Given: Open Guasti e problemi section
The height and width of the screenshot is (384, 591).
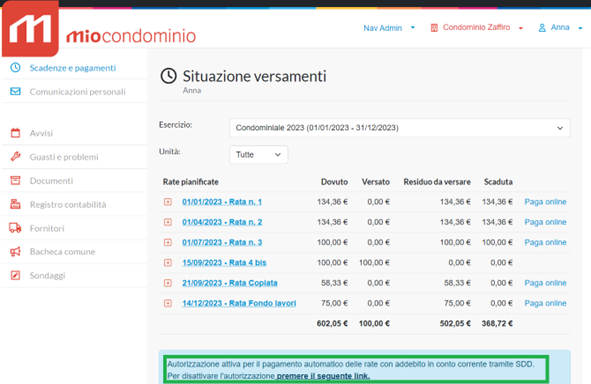Looking at the screenshot, I should (64, 157).
